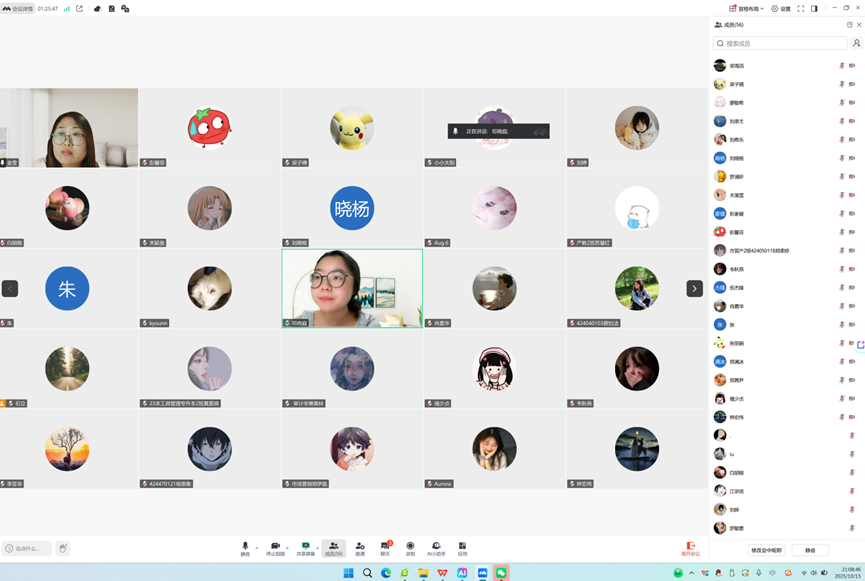Click the emoji reaction icon beside the message box
Viewport: 865px width, 581px height.
[x=63, y=548]
